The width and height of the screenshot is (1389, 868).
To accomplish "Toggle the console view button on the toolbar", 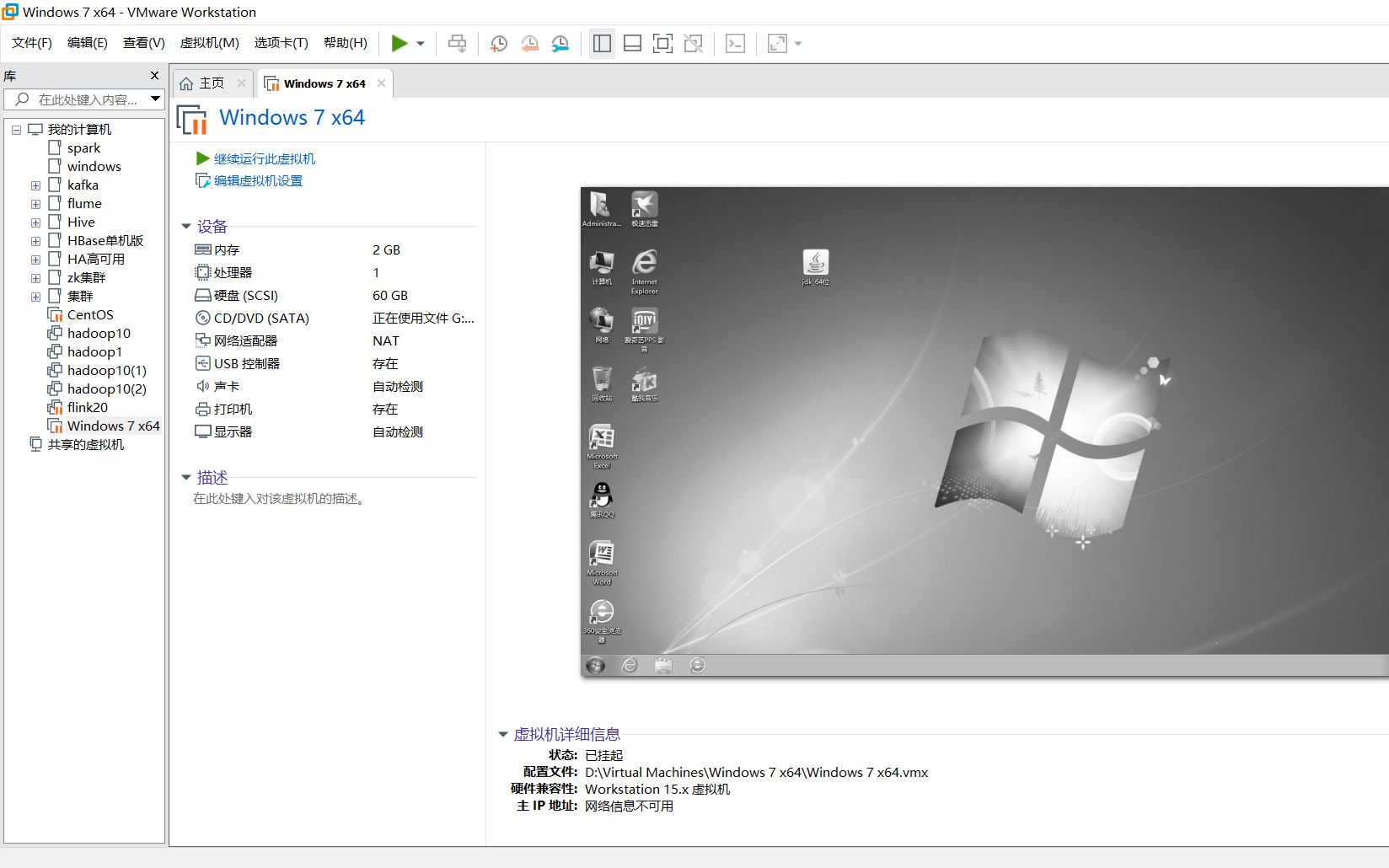I will (x=735, y=43).
